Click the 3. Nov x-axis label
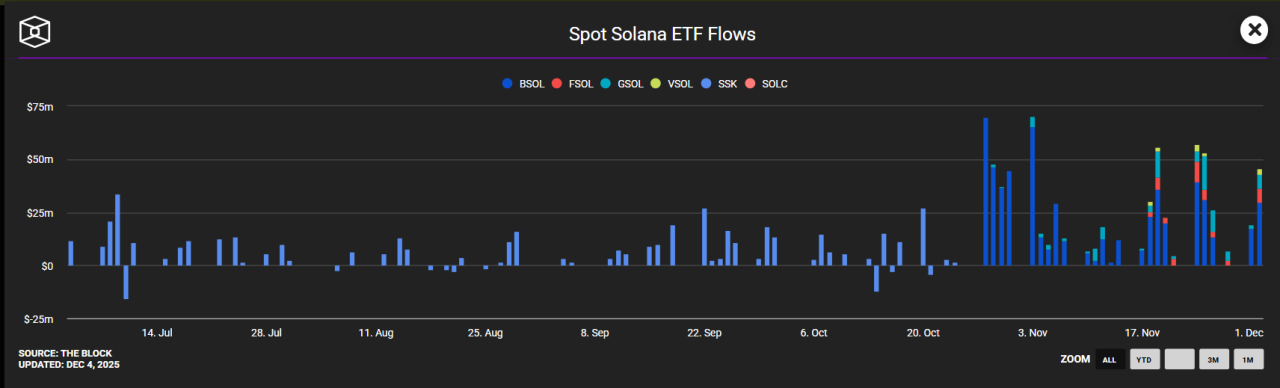The image size is (1280, 388). (x=1033, y=332)
